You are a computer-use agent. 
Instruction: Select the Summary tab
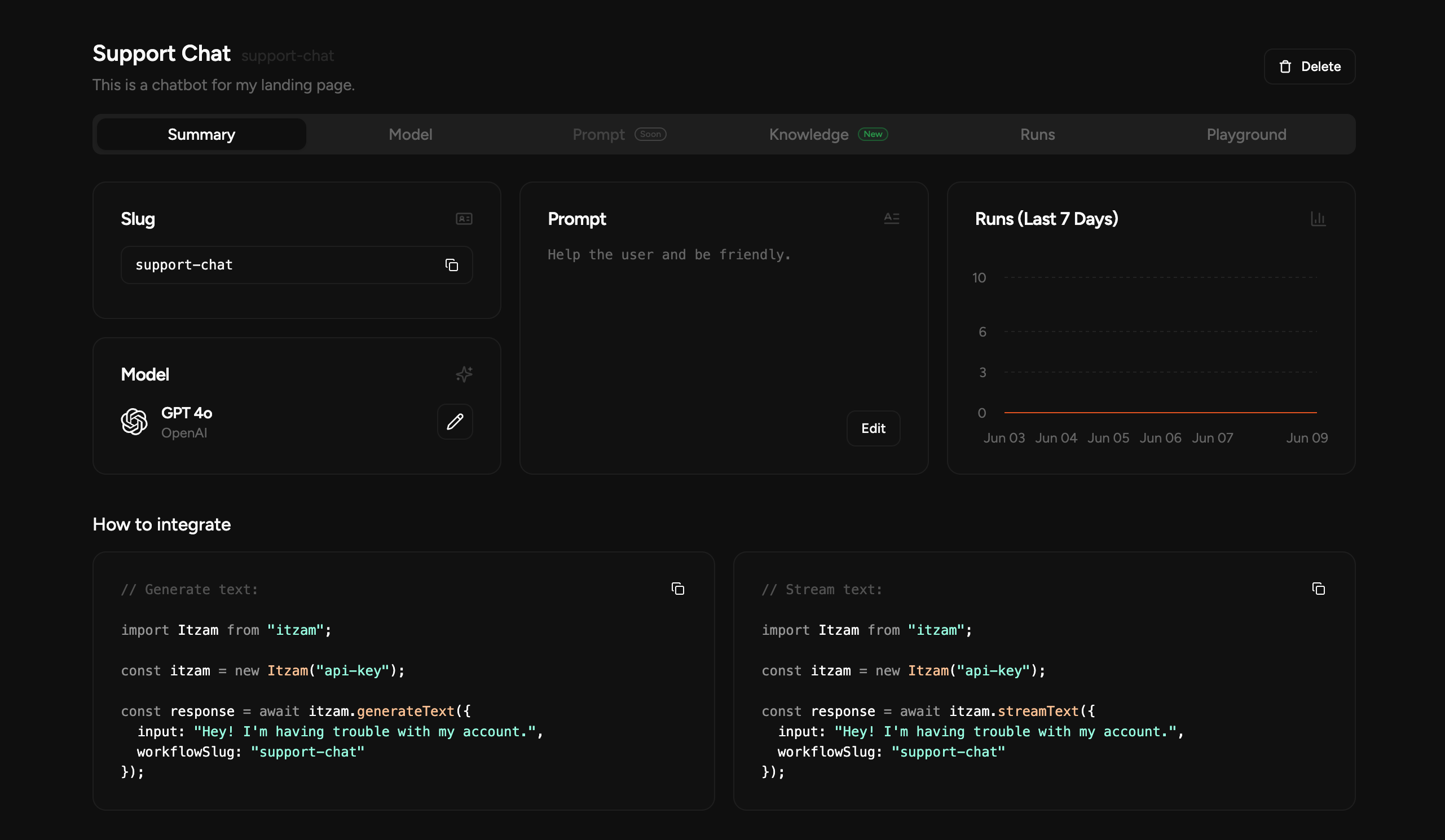pyautogui.click(x=201, y=134)
